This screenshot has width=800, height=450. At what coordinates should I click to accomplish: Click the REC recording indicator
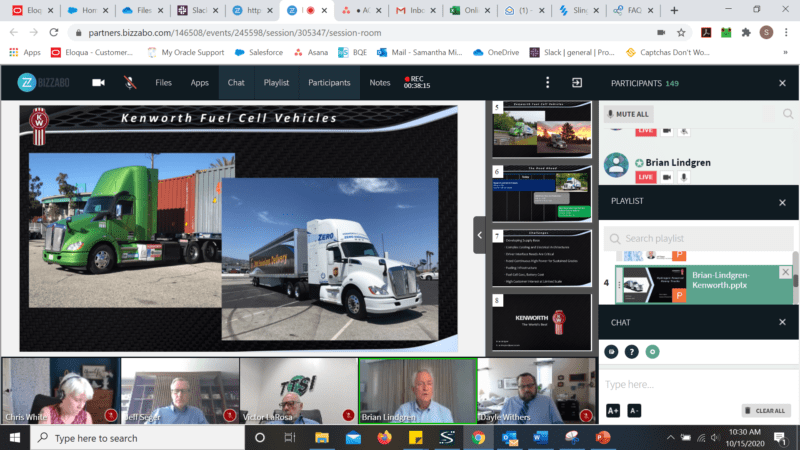tap(417, 82)
